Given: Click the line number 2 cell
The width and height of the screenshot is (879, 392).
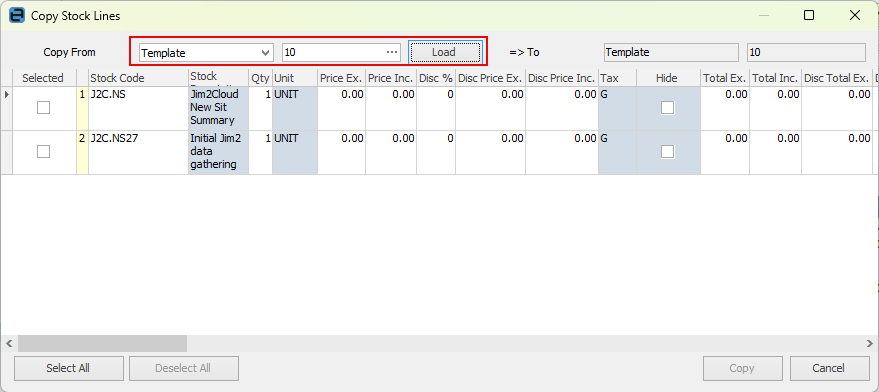Looking at the screenshot, I should (82, 152).
